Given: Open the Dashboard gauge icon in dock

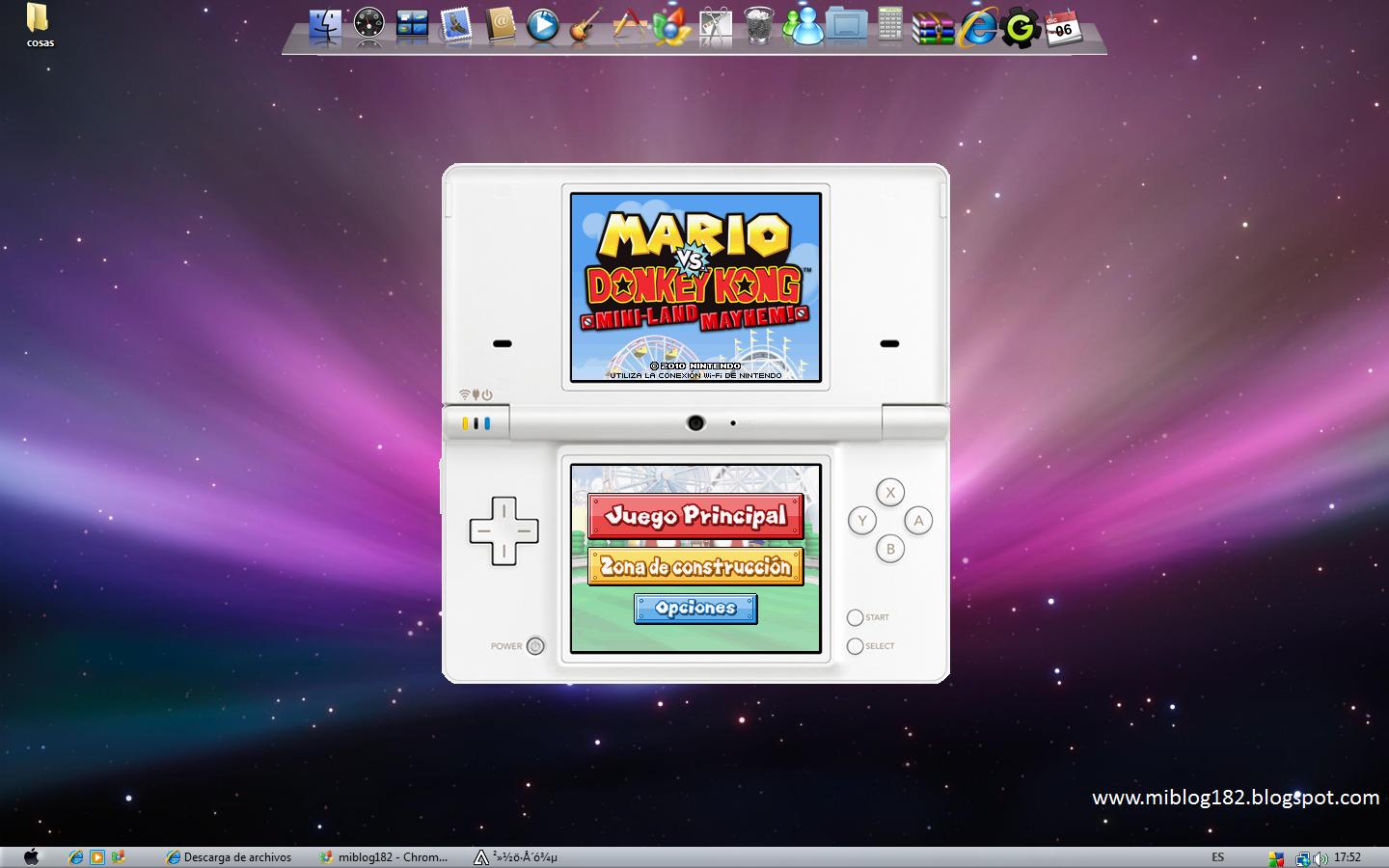Looking at the screenshot, I should click(368, 24).
